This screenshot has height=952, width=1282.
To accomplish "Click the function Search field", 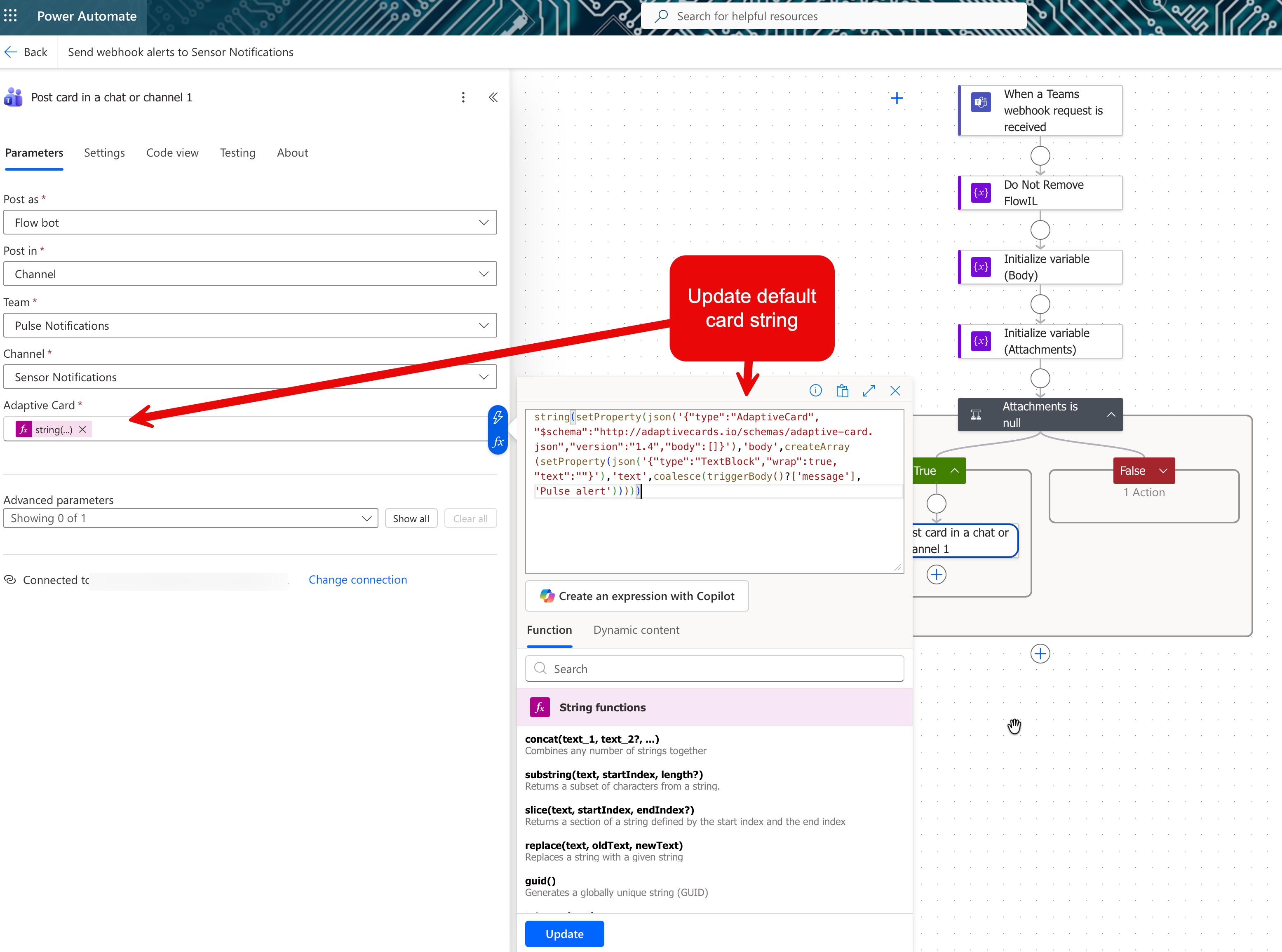I will (x=715, y=668).
